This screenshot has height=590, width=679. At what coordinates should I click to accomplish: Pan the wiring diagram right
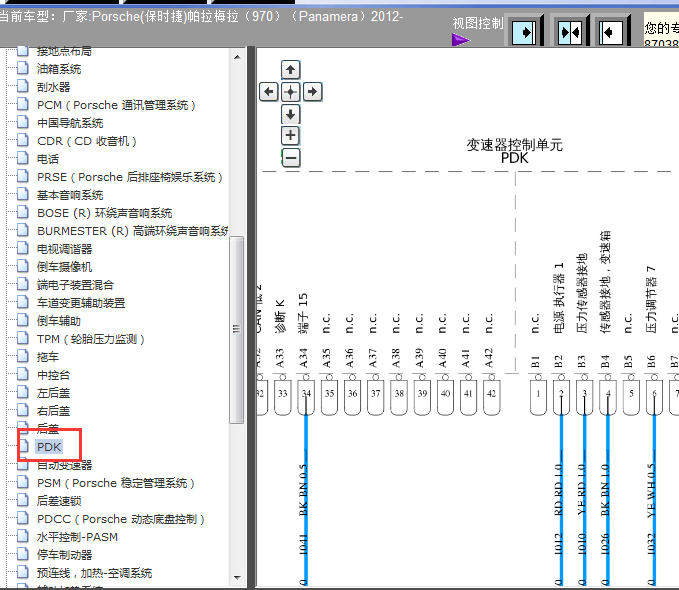coord(313,92)
